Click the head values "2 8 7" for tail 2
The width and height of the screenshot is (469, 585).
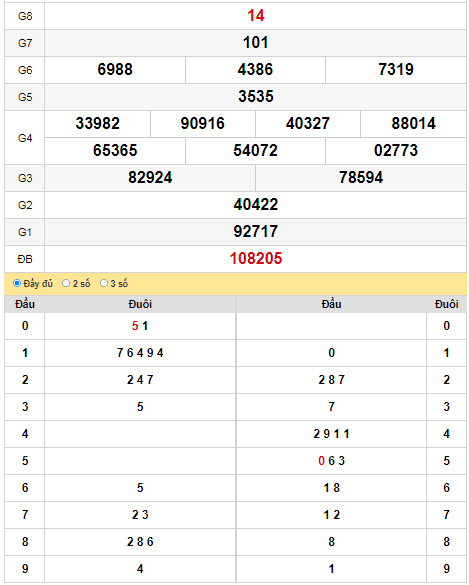click(x=331, y=380)
